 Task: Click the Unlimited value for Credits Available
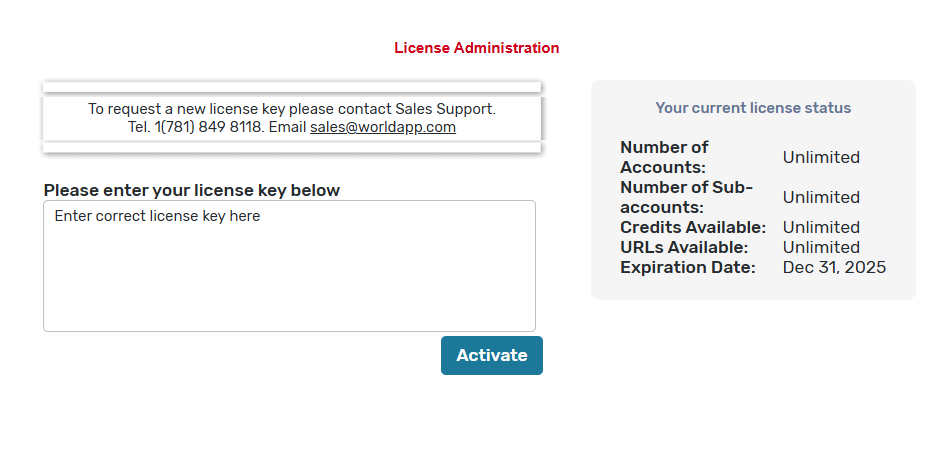tap(821, 227)
